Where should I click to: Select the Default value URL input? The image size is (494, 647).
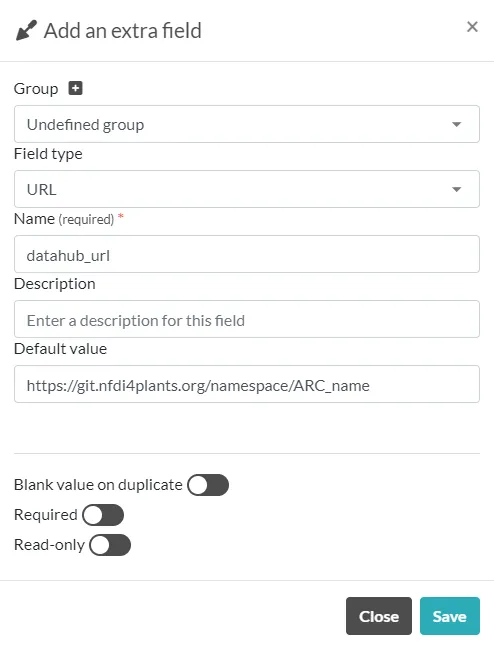247,384
